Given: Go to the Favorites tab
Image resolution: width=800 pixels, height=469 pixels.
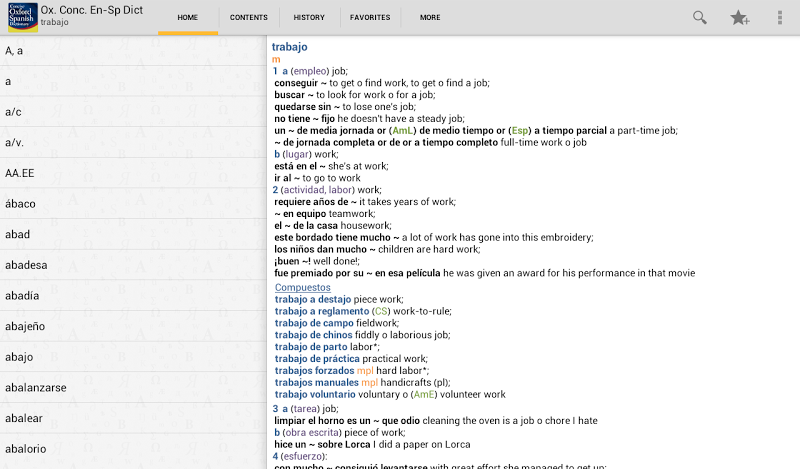Looking at the screenshot, I should click(370, 17).
